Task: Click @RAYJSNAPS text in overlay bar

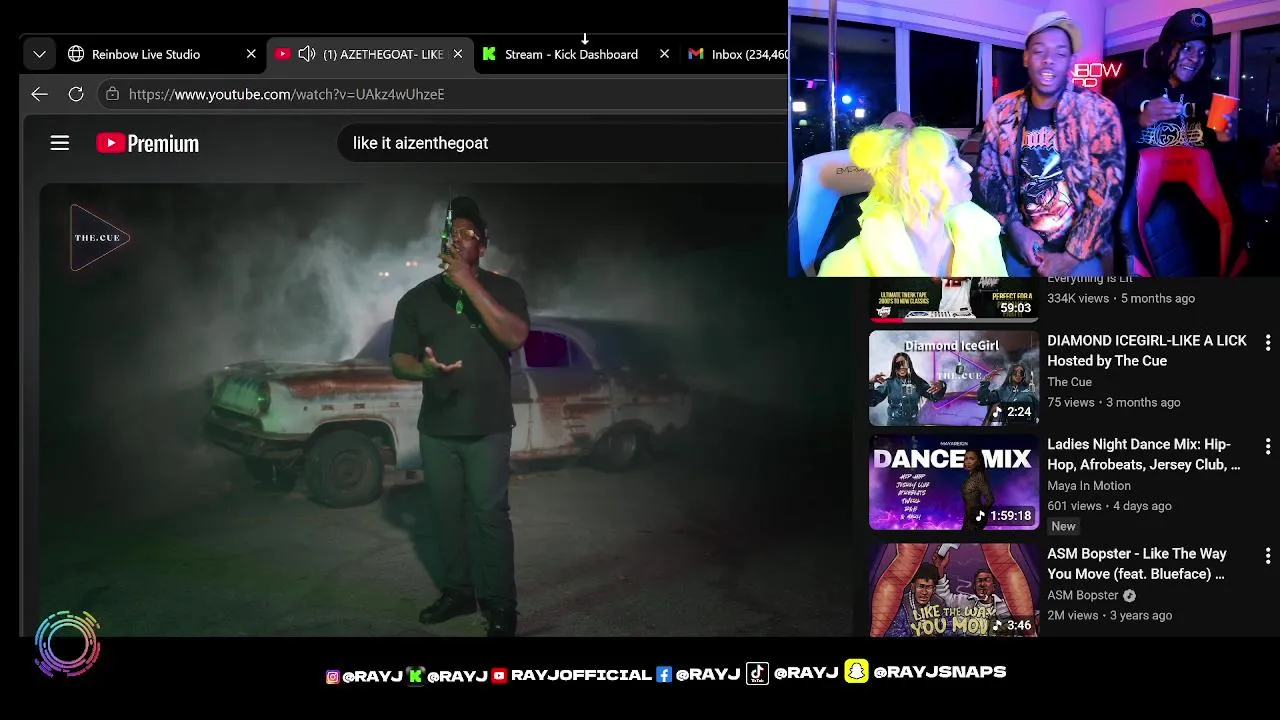Action: point(939,672)
